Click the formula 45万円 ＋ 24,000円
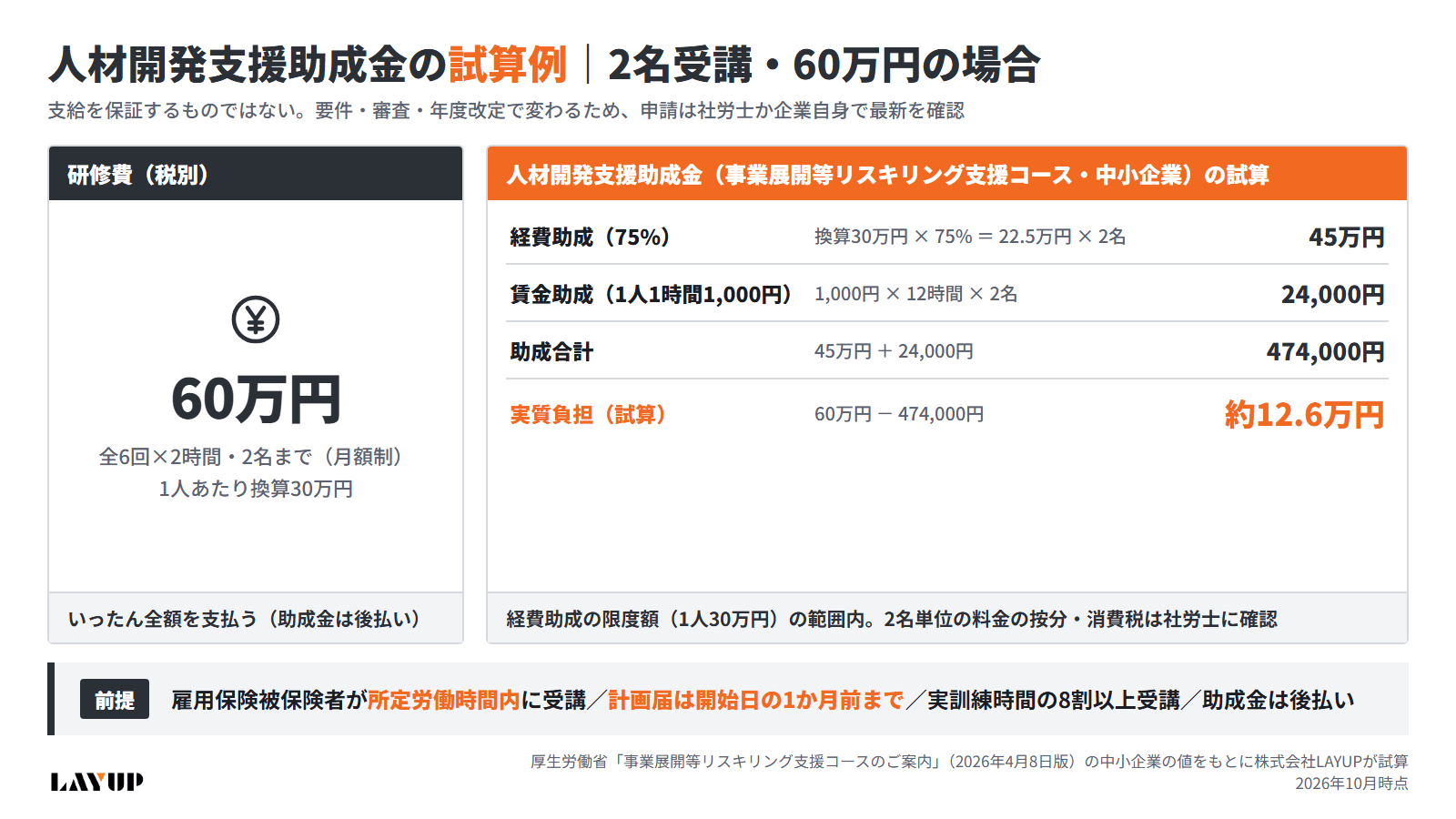The image size is (1456, 819). coord(894,351)
